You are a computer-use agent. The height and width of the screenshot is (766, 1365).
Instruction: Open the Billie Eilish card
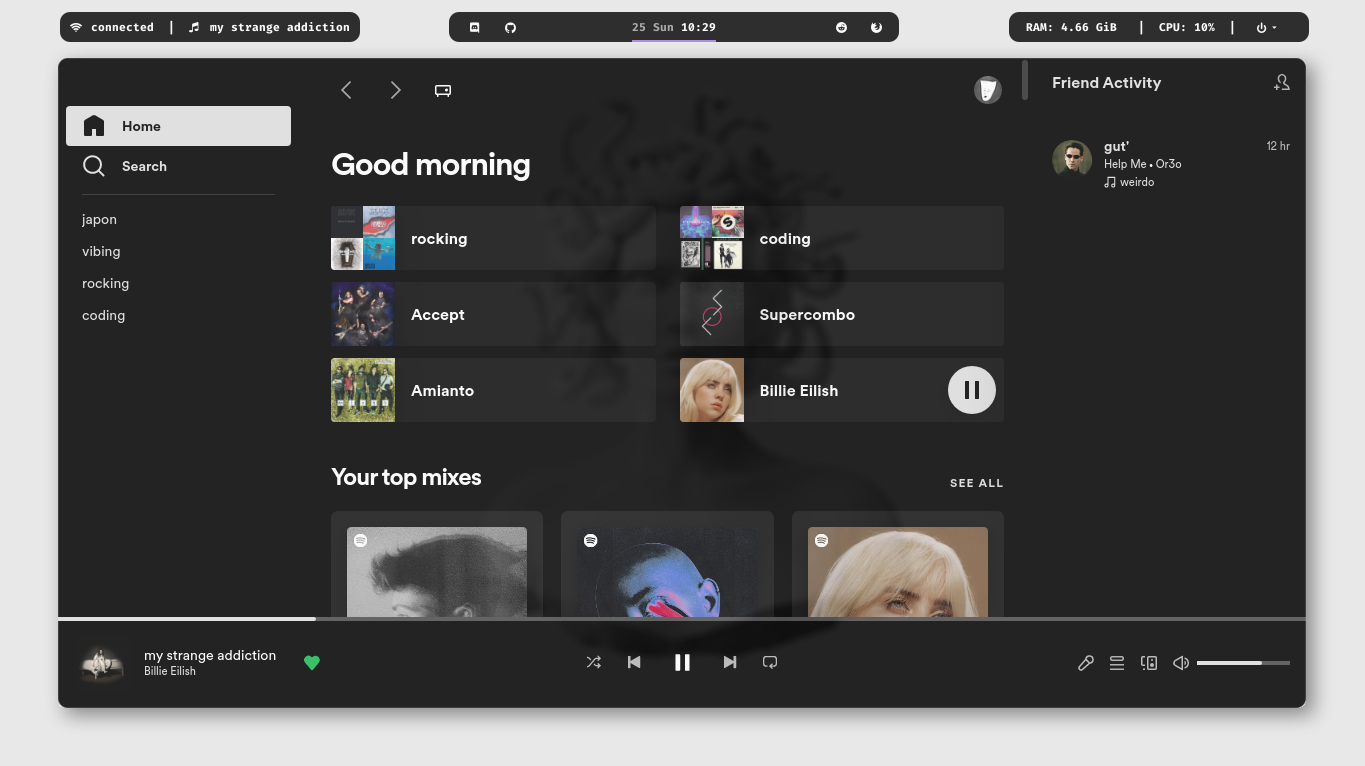point(842,390)
